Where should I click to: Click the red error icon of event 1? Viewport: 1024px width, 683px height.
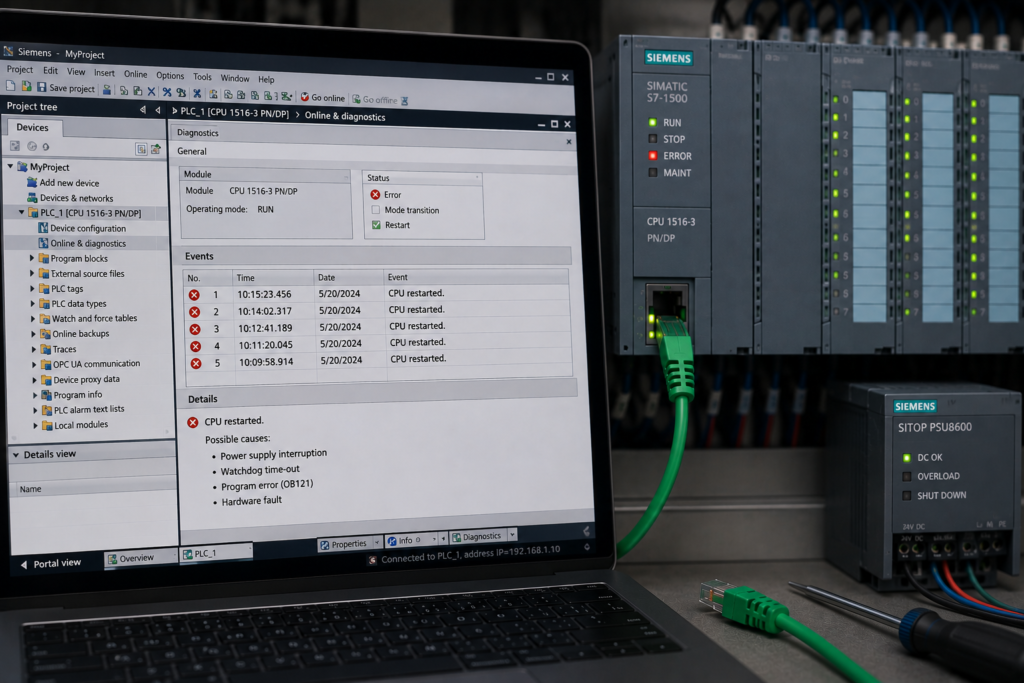coord(194,294)
